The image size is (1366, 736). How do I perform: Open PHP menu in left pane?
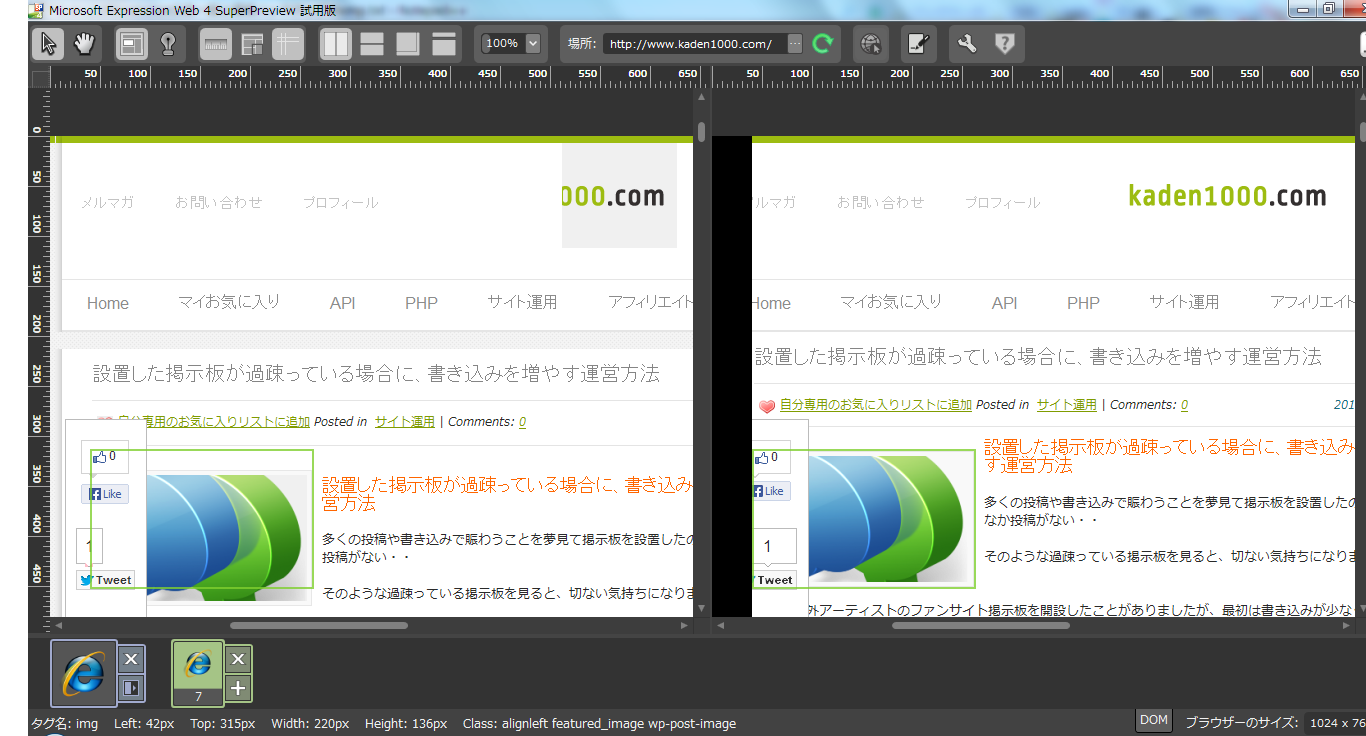[421, 303]
